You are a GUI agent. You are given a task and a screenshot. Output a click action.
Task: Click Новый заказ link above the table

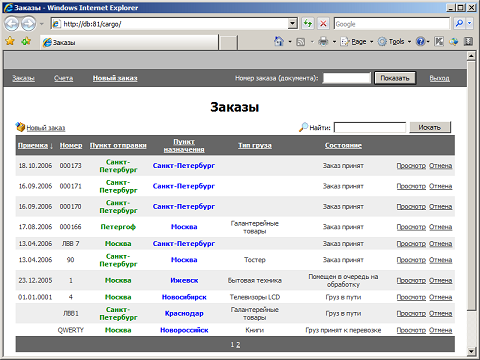coord(46,128)
